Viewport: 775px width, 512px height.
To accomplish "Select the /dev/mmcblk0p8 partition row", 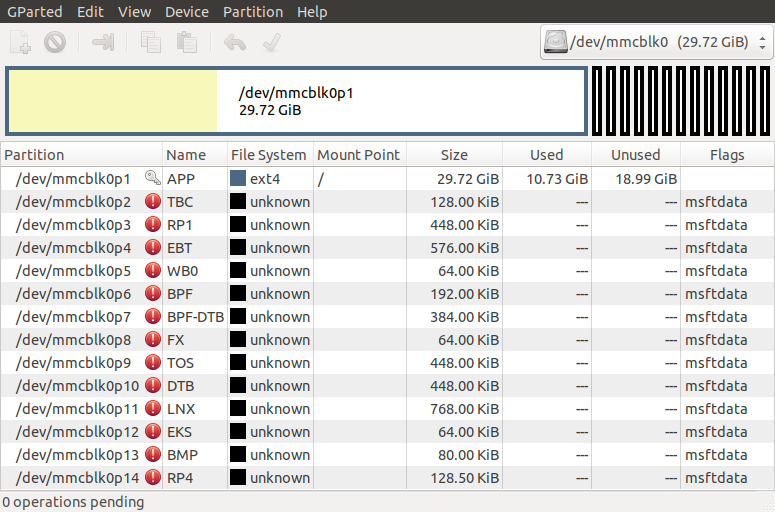I will click(x=387, y=339).
